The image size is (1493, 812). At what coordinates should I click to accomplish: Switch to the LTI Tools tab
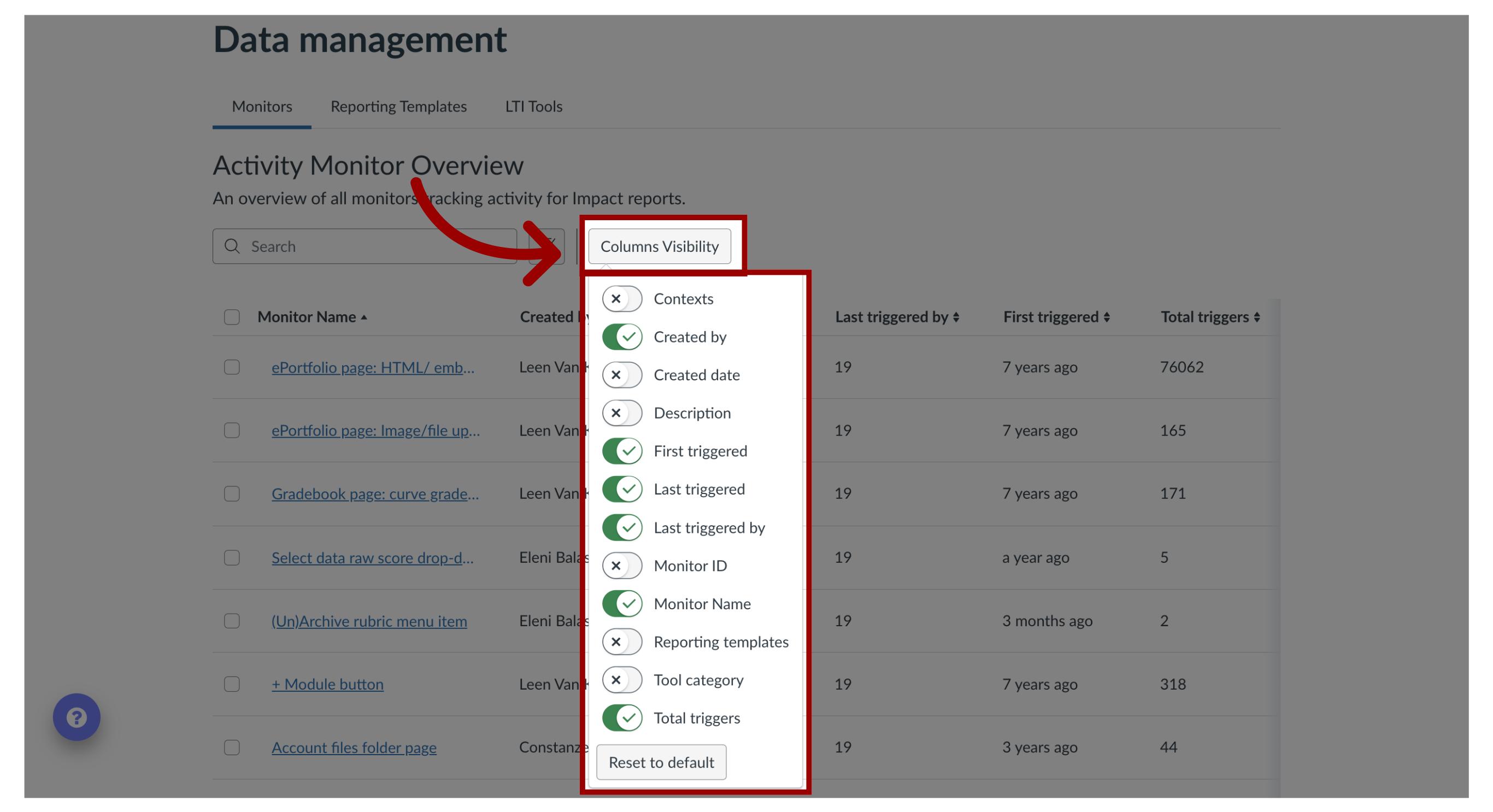click(534, 107)
